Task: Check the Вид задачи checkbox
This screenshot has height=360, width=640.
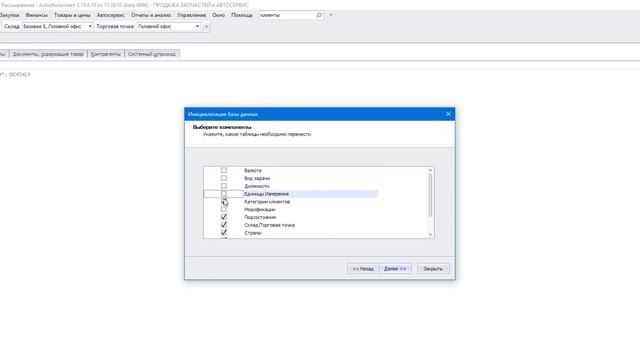Action: click(224, 178)
